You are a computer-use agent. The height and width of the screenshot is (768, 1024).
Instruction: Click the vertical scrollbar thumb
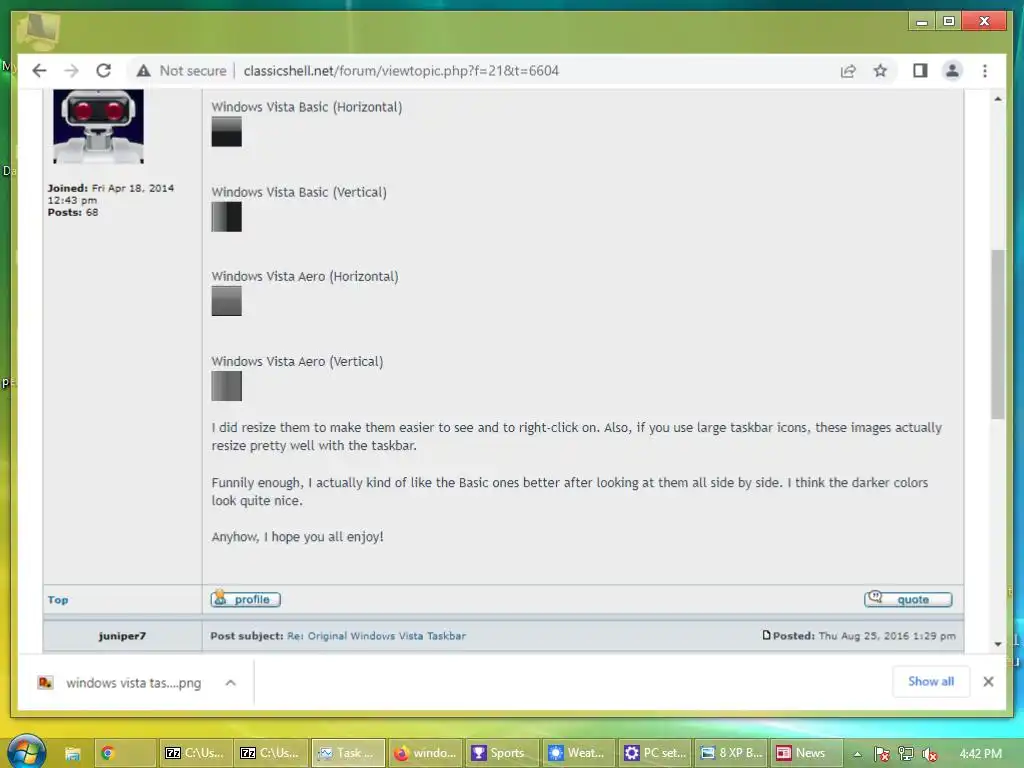pyautogui.click(x=997, y=334)
